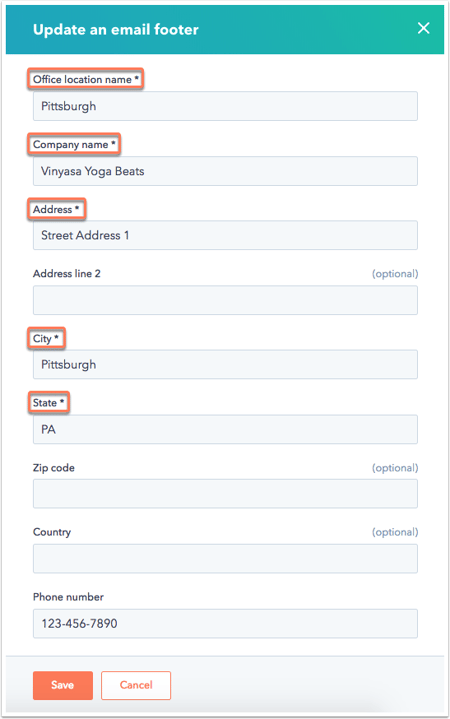Click the Company name field with Vinyasa Yoga Beats
The height and width of the screenshot is (719, 450).
point(225,171)
